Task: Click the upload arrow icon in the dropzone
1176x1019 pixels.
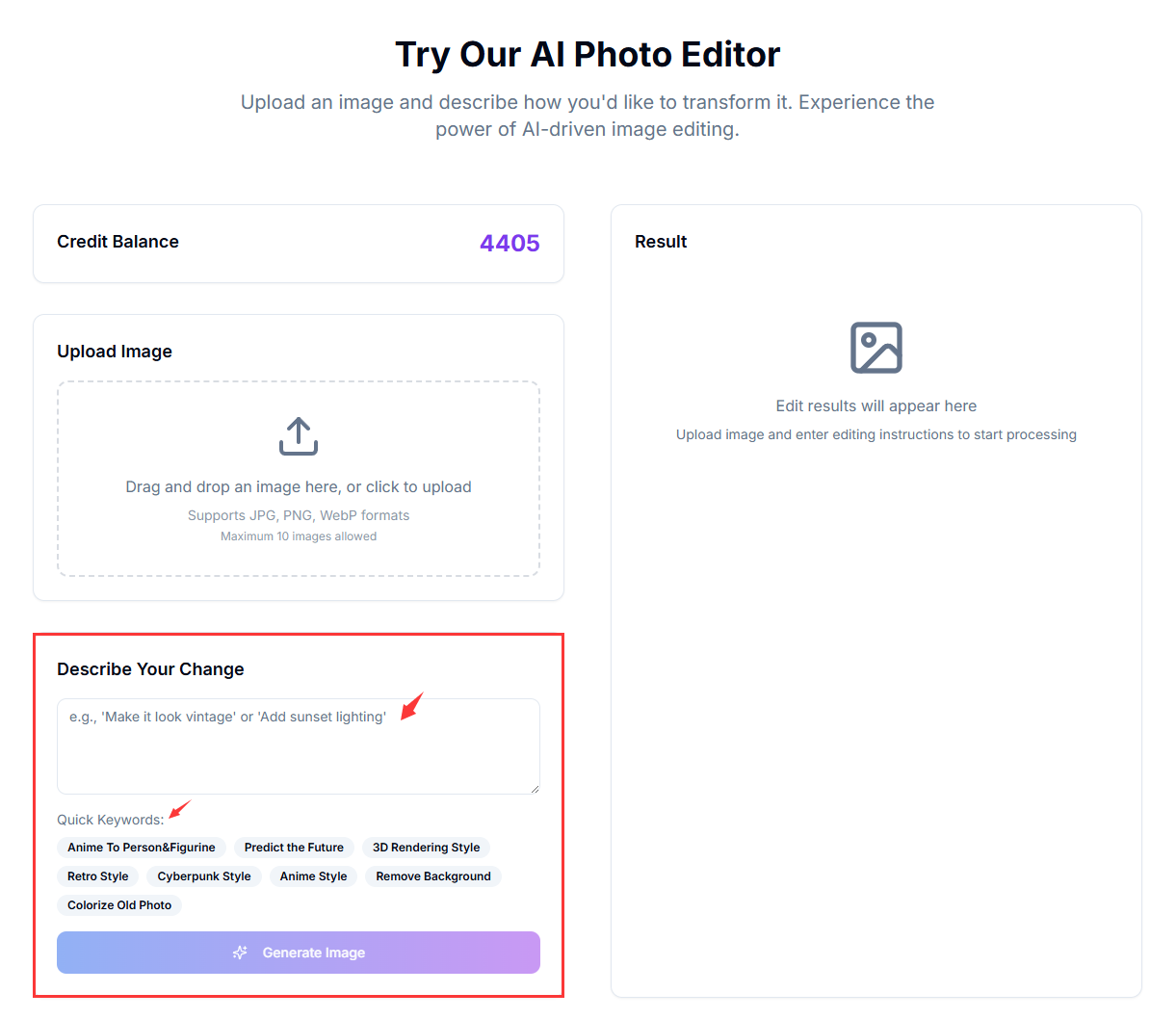Action: 299,435
